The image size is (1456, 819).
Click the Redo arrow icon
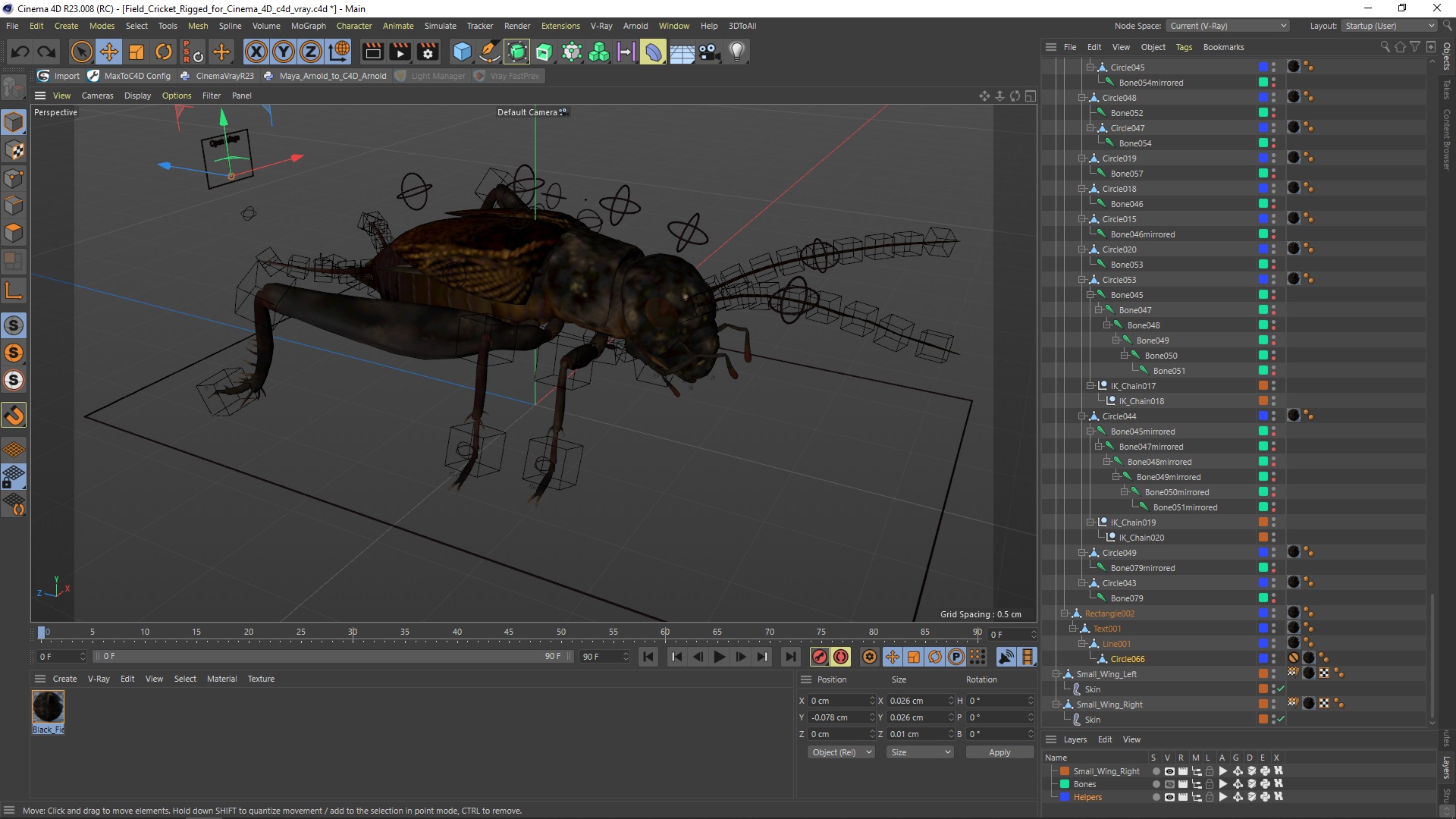47,52
